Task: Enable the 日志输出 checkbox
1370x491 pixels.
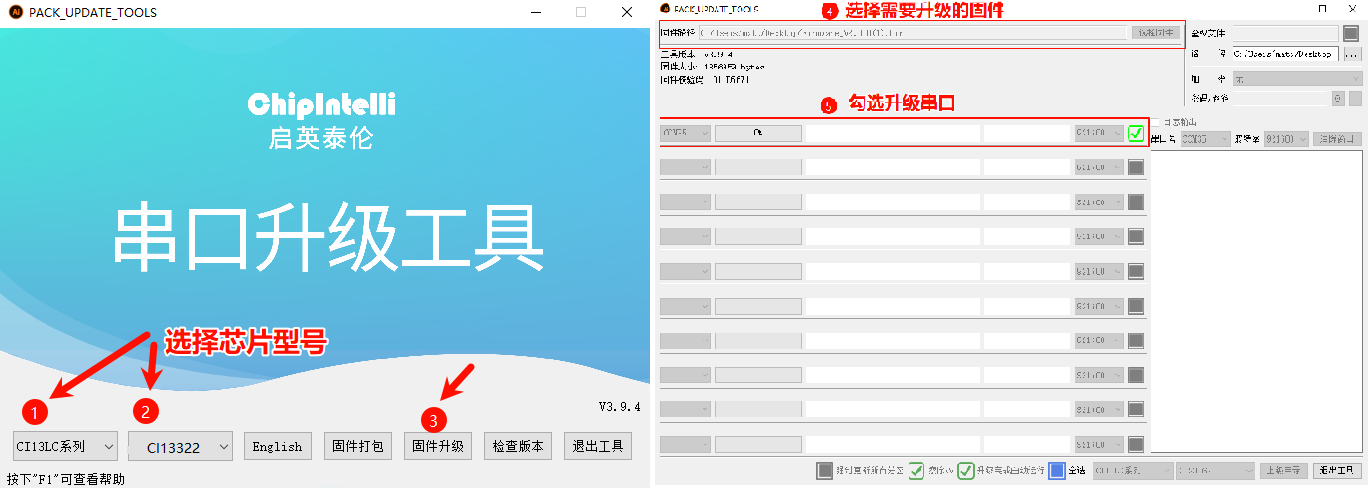Action: point(1157,122)
